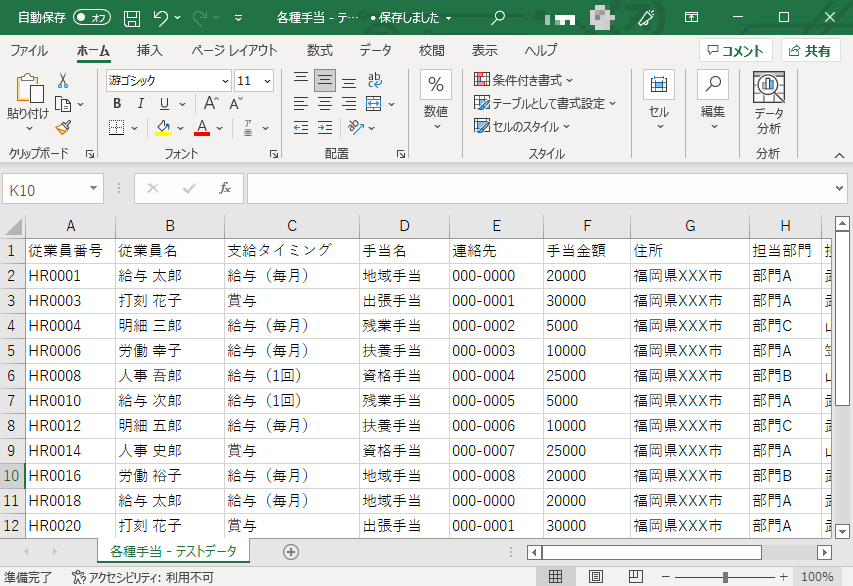Image resolution: width=853 pixels, height=586 pixels.
Task: Apply the yellow fill color
Action: (x=164, y=128)
